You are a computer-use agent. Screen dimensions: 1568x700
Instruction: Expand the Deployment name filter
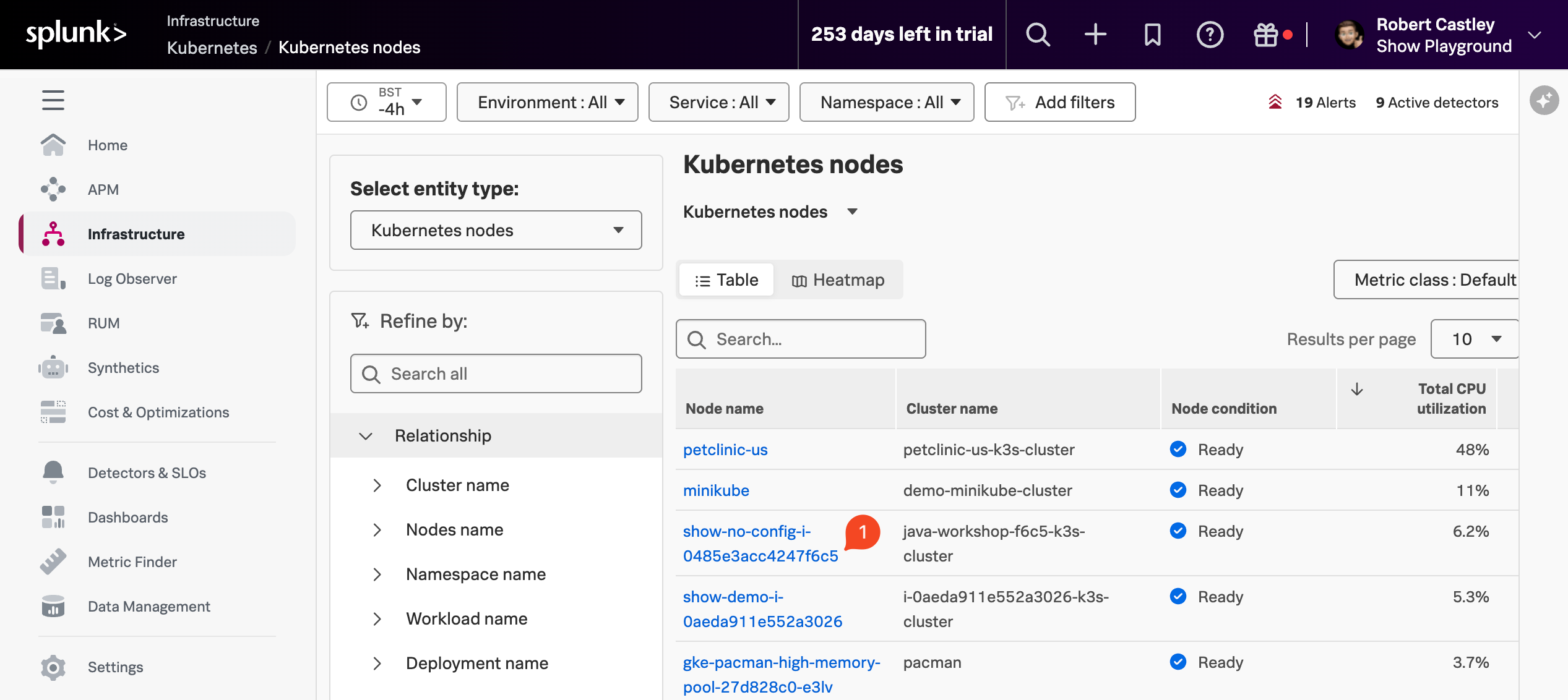(x=377, y=664)
